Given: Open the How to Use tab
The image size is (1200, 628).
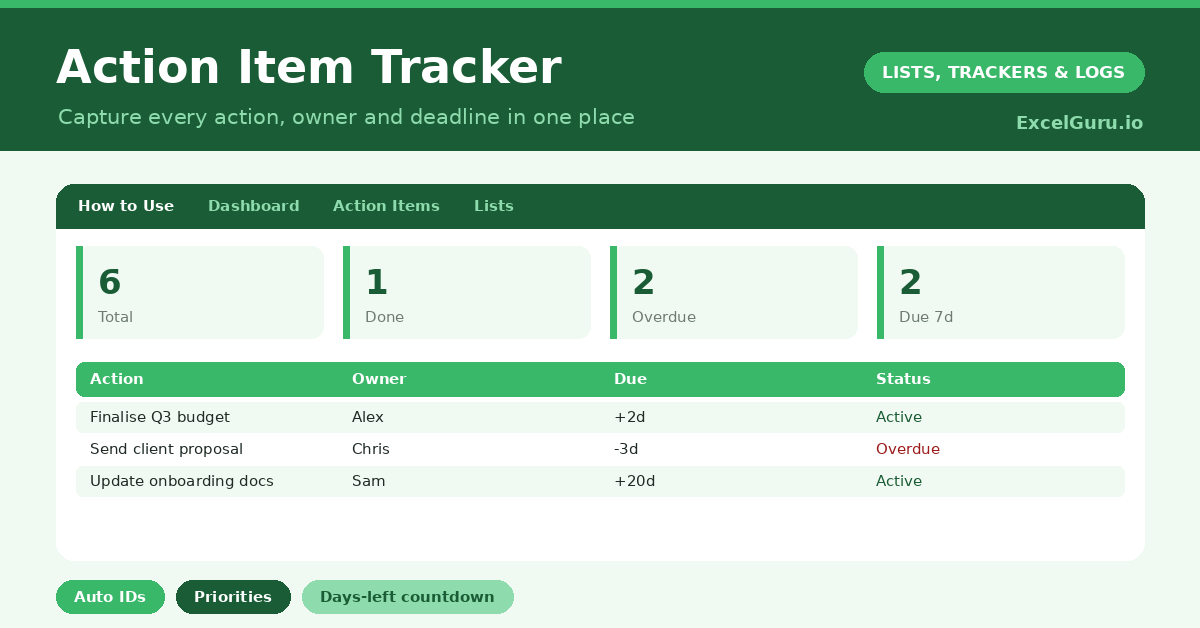Looking at the screenshot, I should point(126,206).
